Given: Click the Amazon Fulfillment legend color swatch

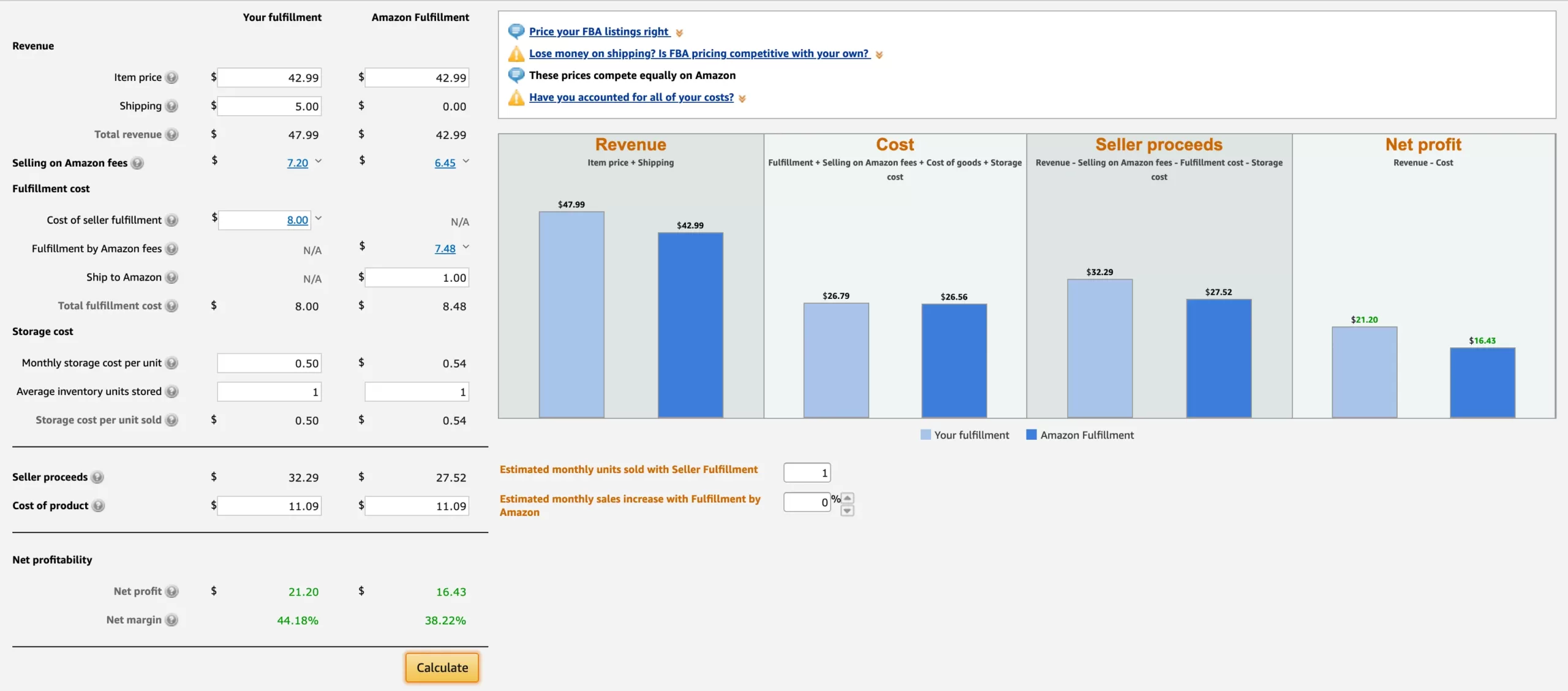Looking at the screenshot, I should point(1031,435).
